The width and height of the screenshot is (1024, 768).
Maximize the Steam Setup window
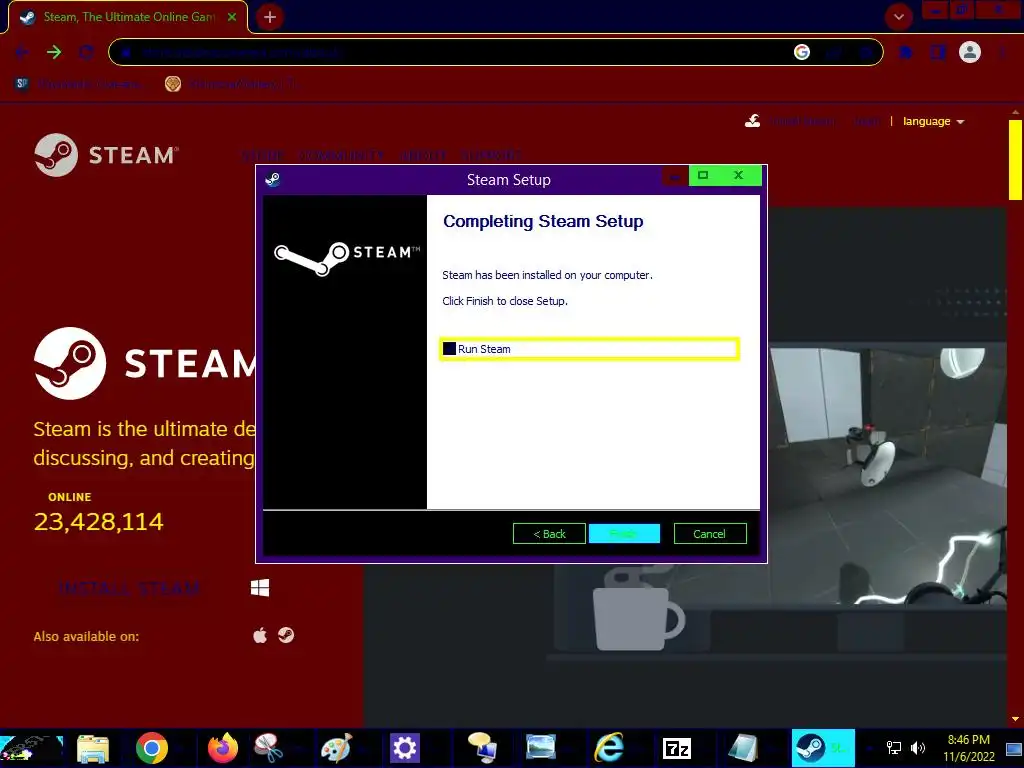pyautogui.click(x=703, y=175)
